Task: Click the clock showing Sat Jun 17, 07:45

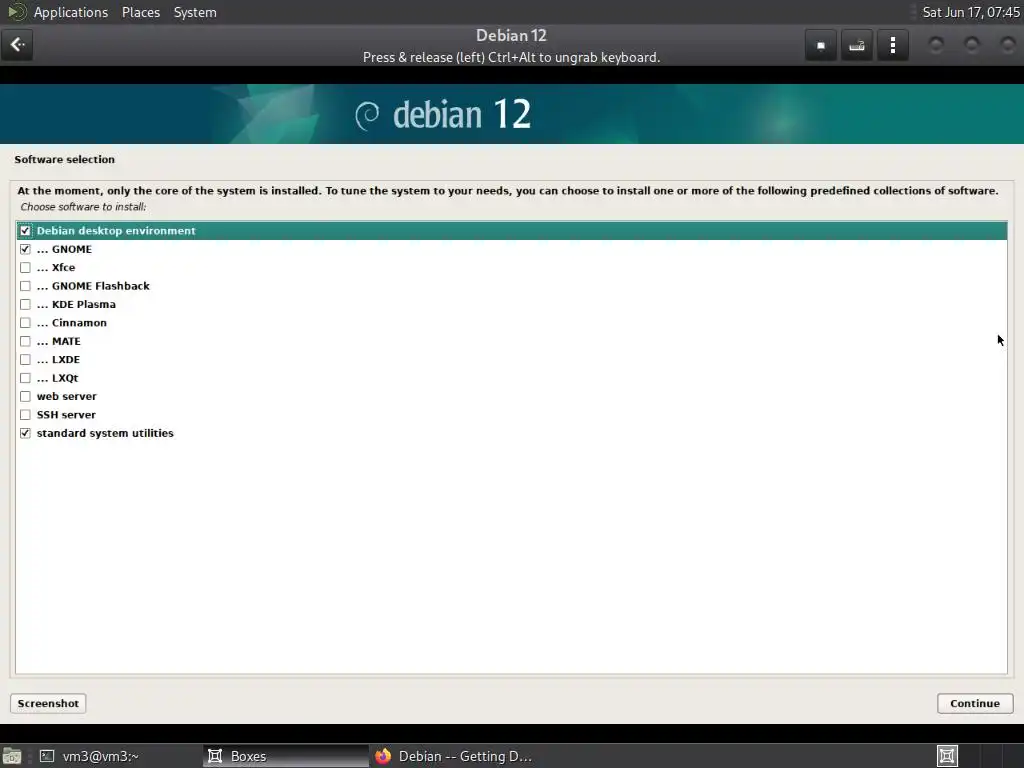Action: tap(970, 12)
